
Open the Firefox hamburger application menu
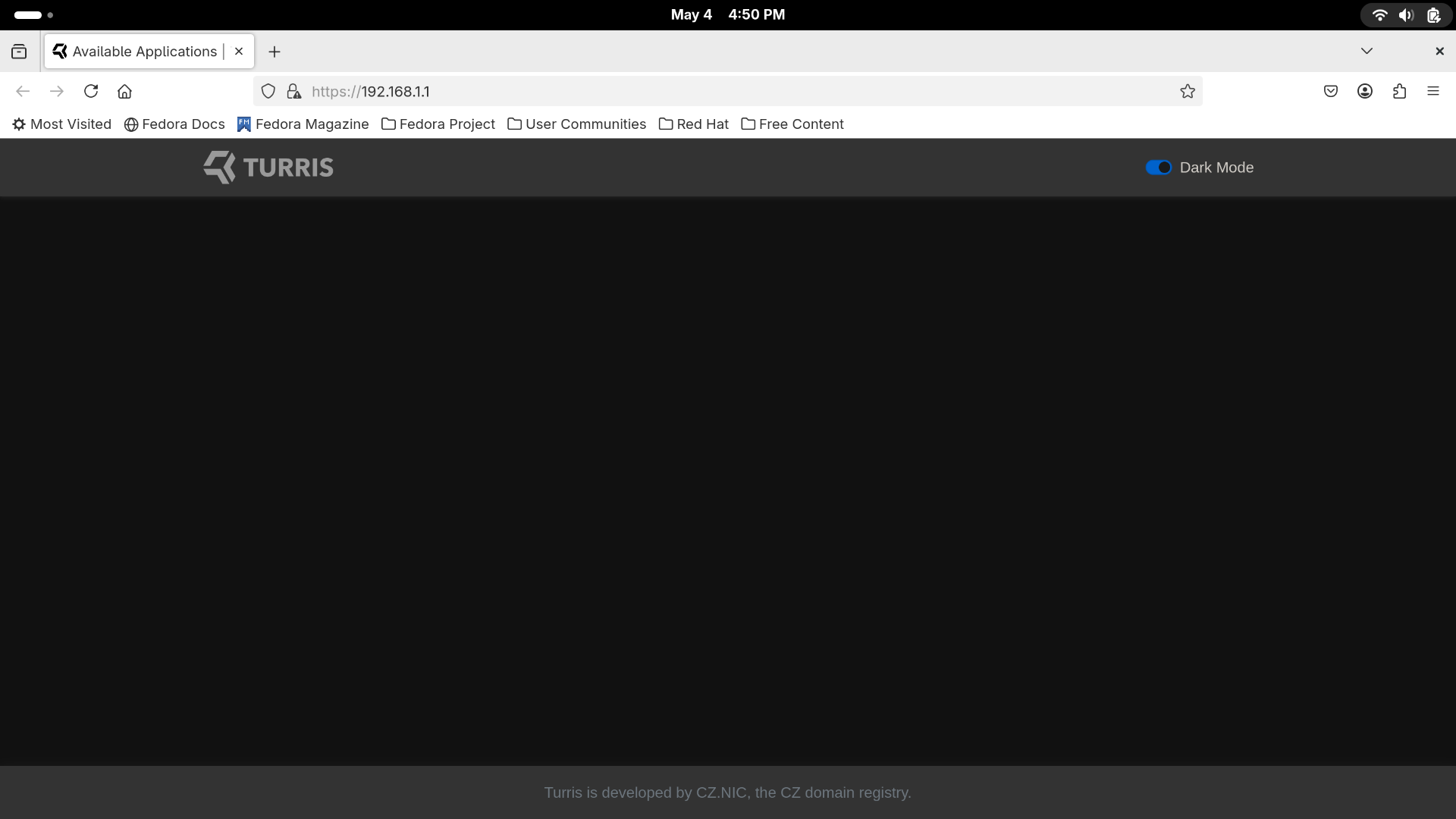click(1433, 91)
